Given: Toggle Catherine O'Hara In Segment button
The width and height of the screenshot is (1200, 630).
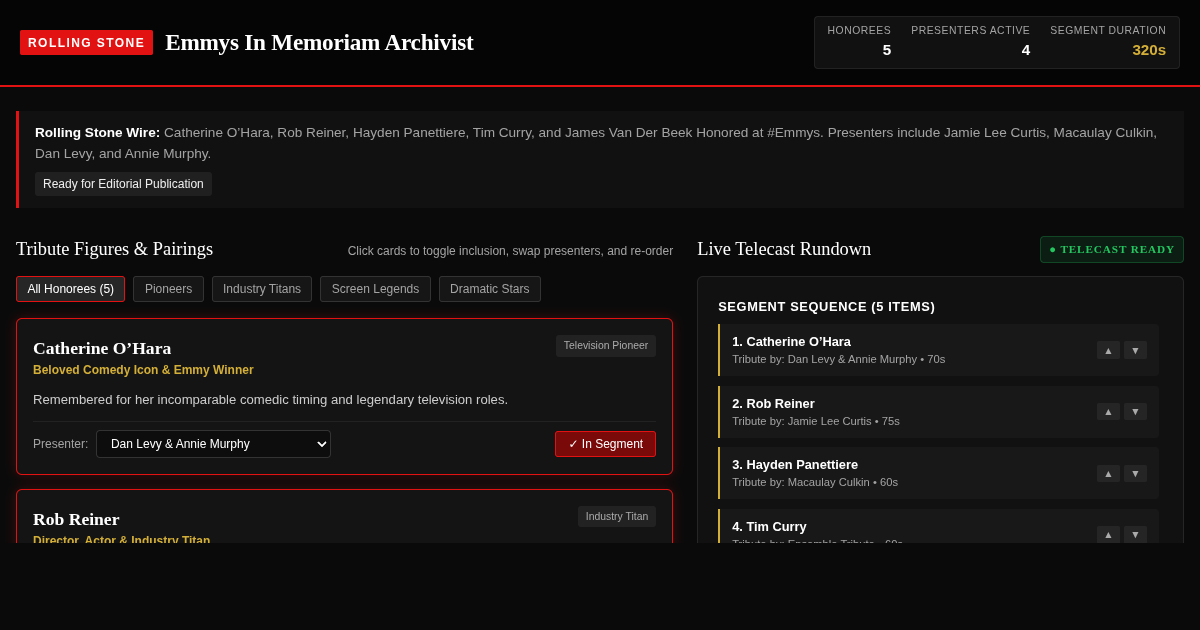Looking at the screenshot, I should 605,444.
